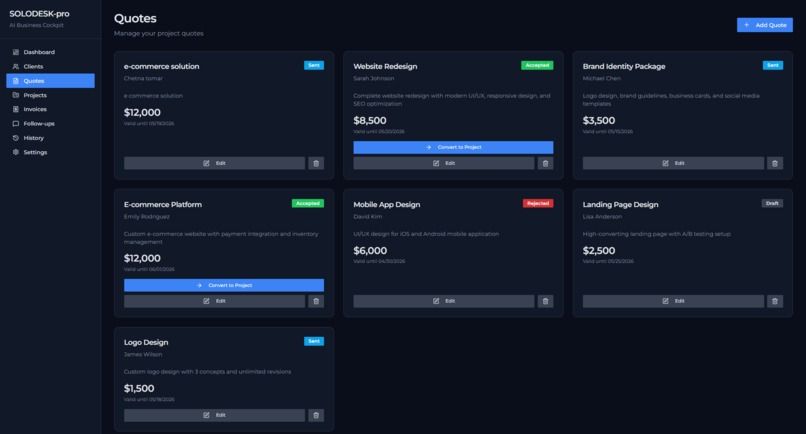The image size is (806, 434).
Task: Click the $8,500 quote amount
Action: tap(370, 120)
